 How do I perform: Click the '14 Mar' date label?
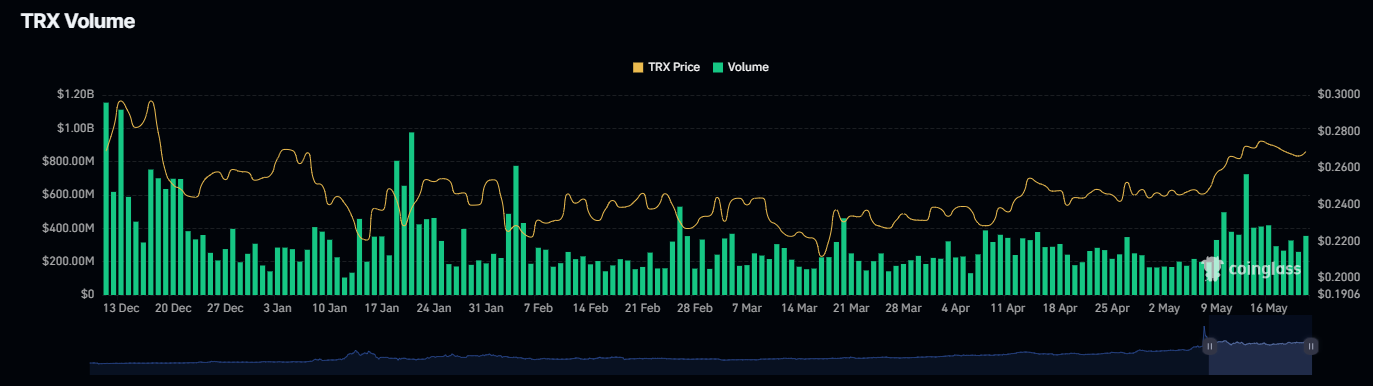coord(798,309)
